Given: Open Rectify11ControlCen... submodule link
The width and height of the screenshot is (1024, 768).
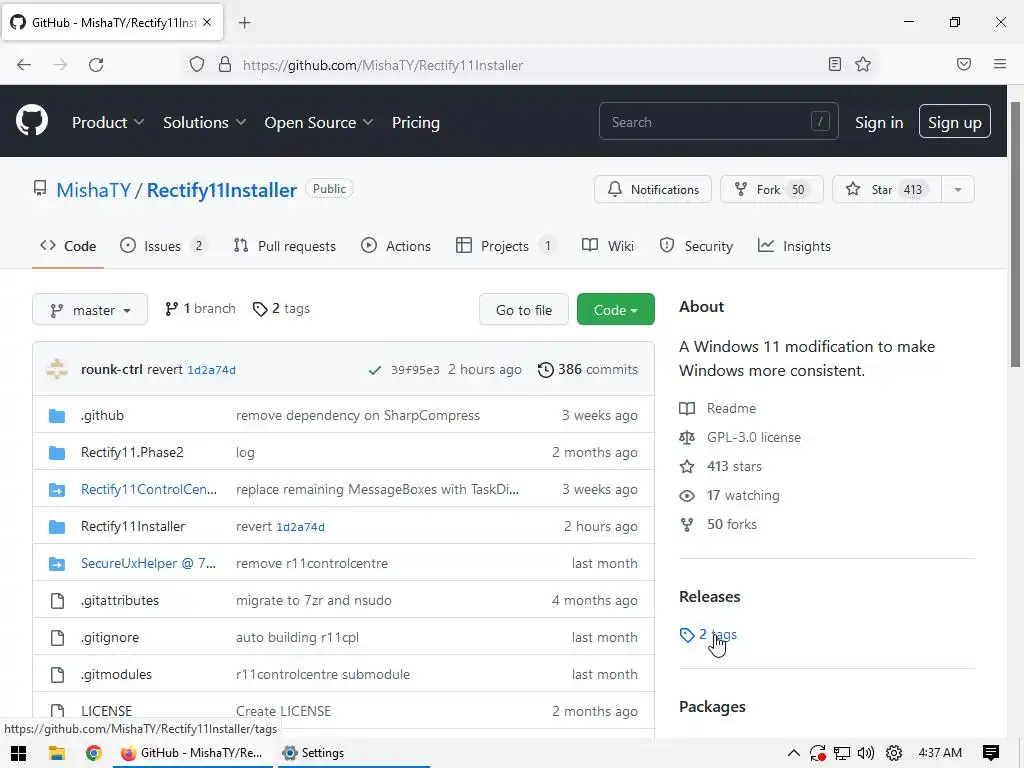Looking at the screenshot, I should click(149, 489).
